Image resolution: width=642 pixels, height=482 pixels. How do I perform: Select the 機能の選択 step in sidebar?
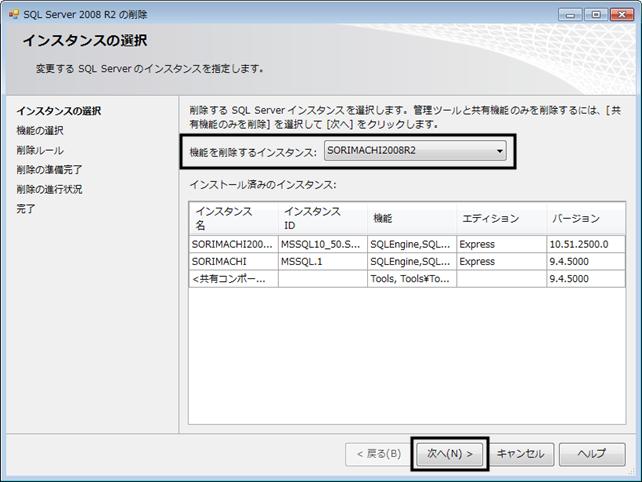40,131
